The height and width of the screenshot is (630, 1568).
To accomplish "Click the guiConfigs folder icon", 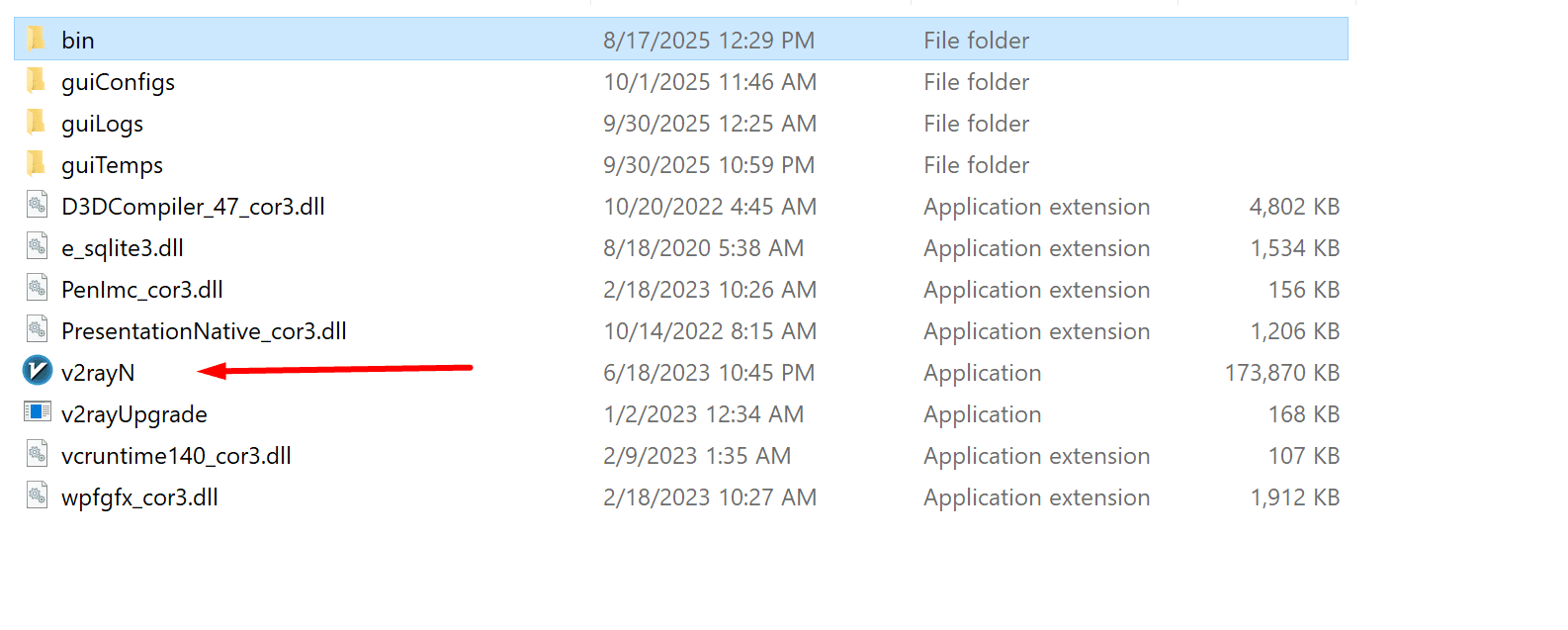I will pyautogui.click(x=38, y=80).
